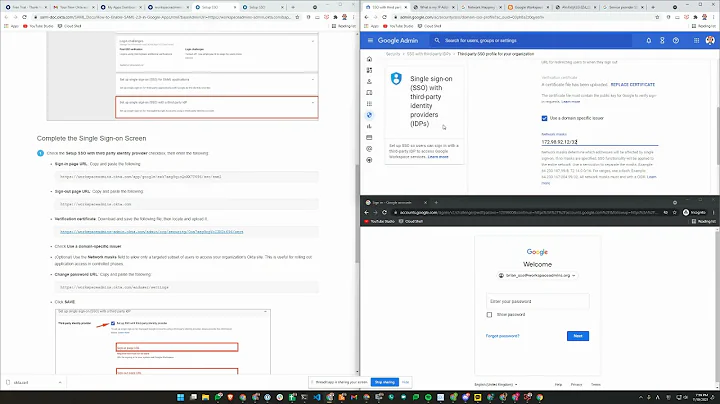Open Chrome menu in the Google Admin window
The width and height of the screenshot is (720, 404).
[713, 17]
